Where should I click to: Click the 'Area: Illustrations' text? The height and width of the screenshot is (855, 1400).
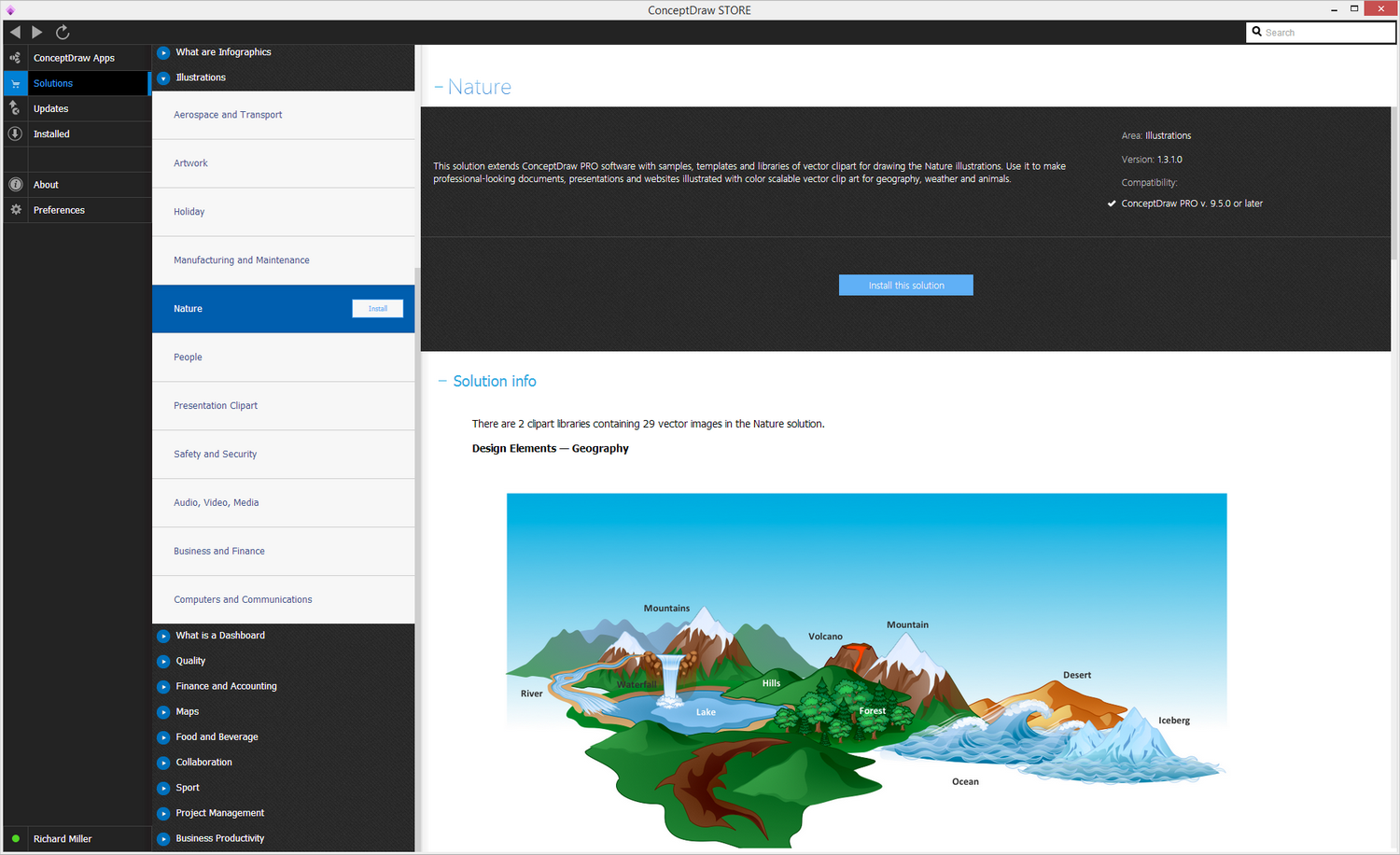point(1156,135)
